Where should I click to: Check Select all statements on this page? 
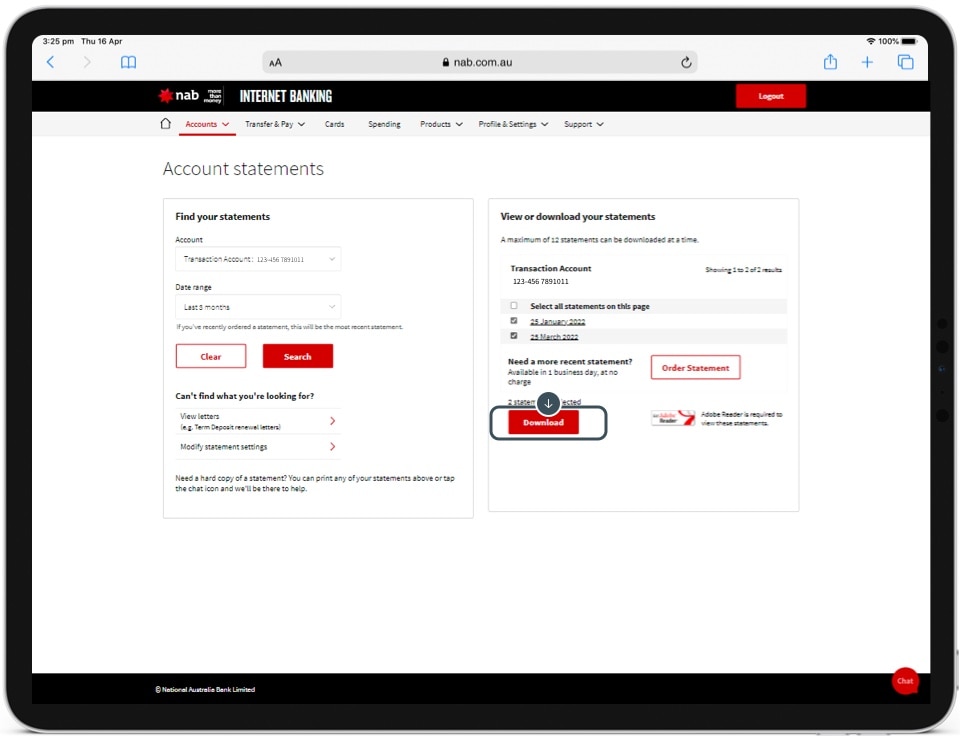(514, 306)
